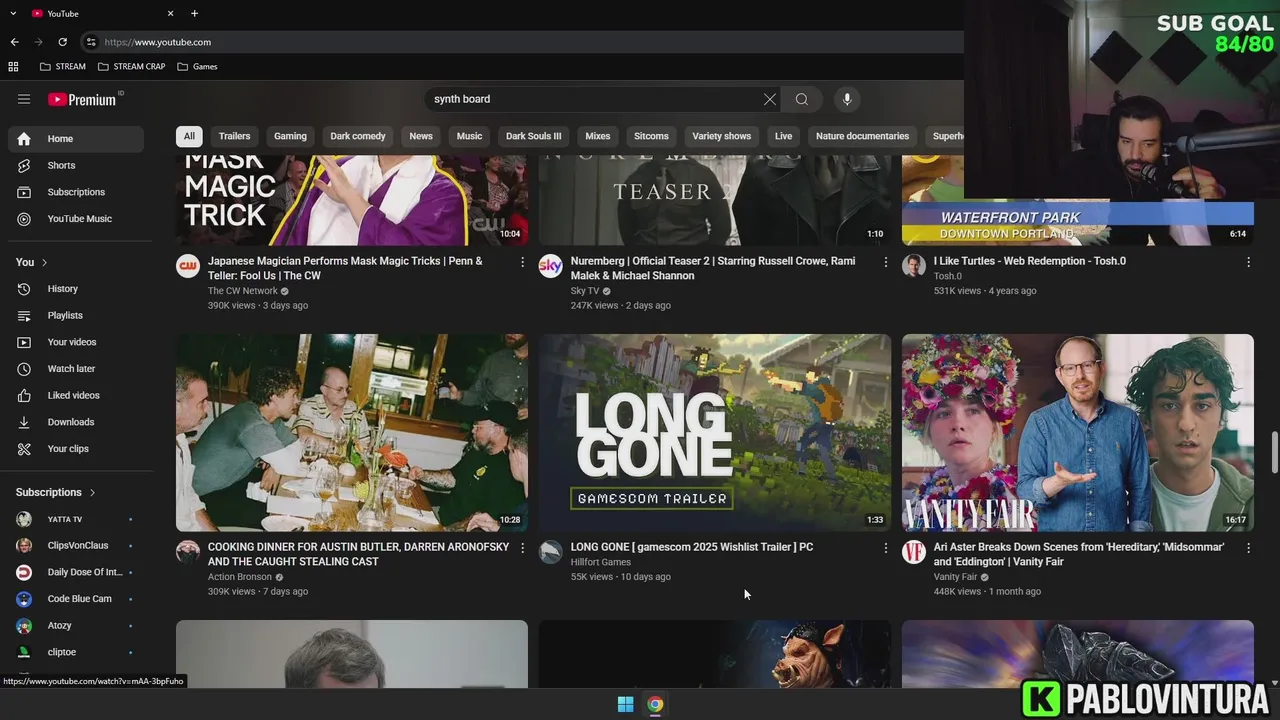The height and width of the screenshot is (720, 1280).
Task: Click the YouTube Premium logo
Action: click(84, 99)
